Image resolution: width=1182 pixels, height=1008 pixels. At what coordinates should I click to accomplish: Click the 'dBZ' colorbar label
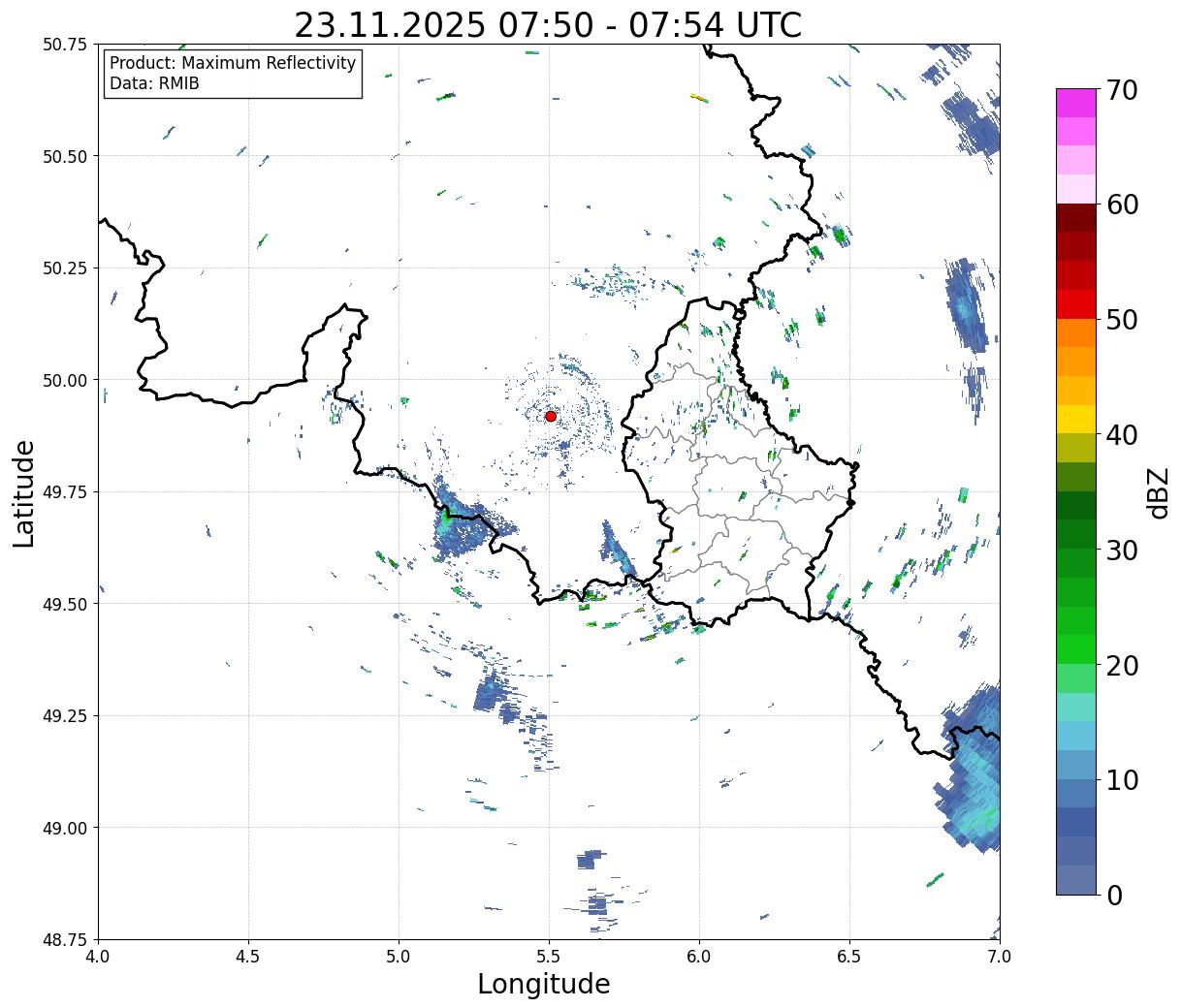pos(1158,492)
